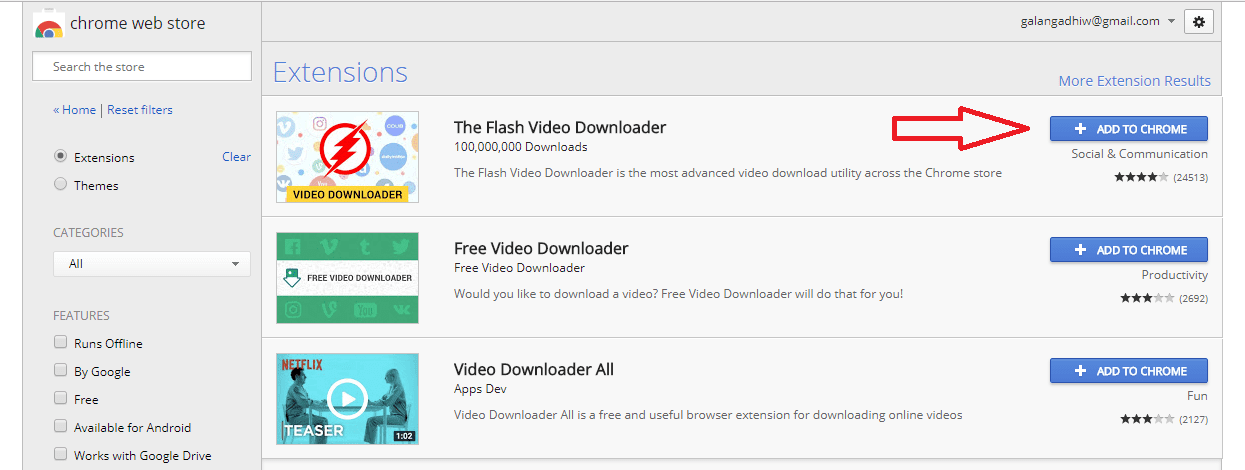Click into the Search the store field

click(x=142, y=66)
